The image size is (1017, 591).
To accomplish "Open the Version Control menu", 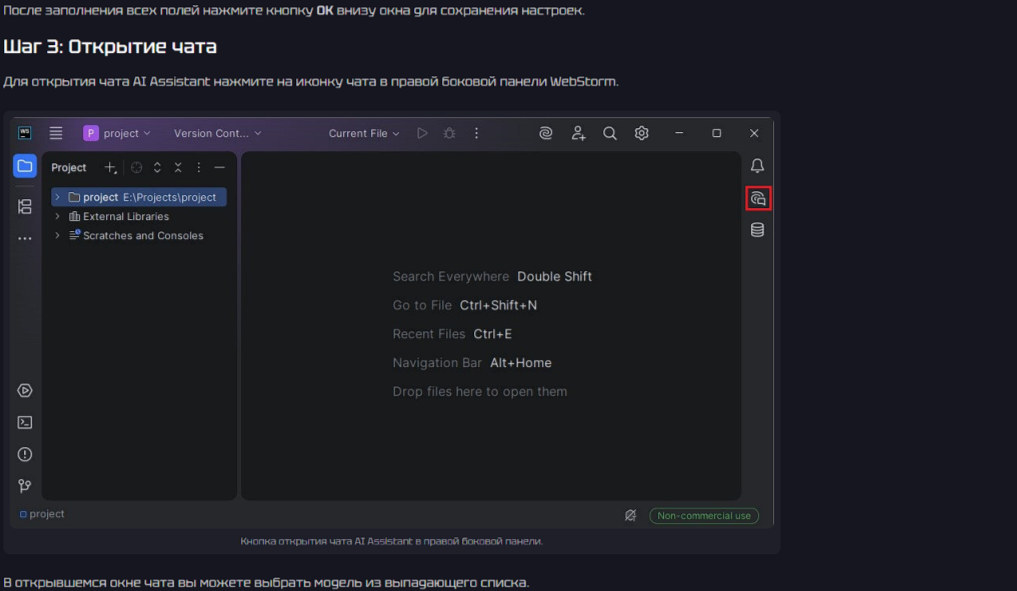I will click(217, 133).
